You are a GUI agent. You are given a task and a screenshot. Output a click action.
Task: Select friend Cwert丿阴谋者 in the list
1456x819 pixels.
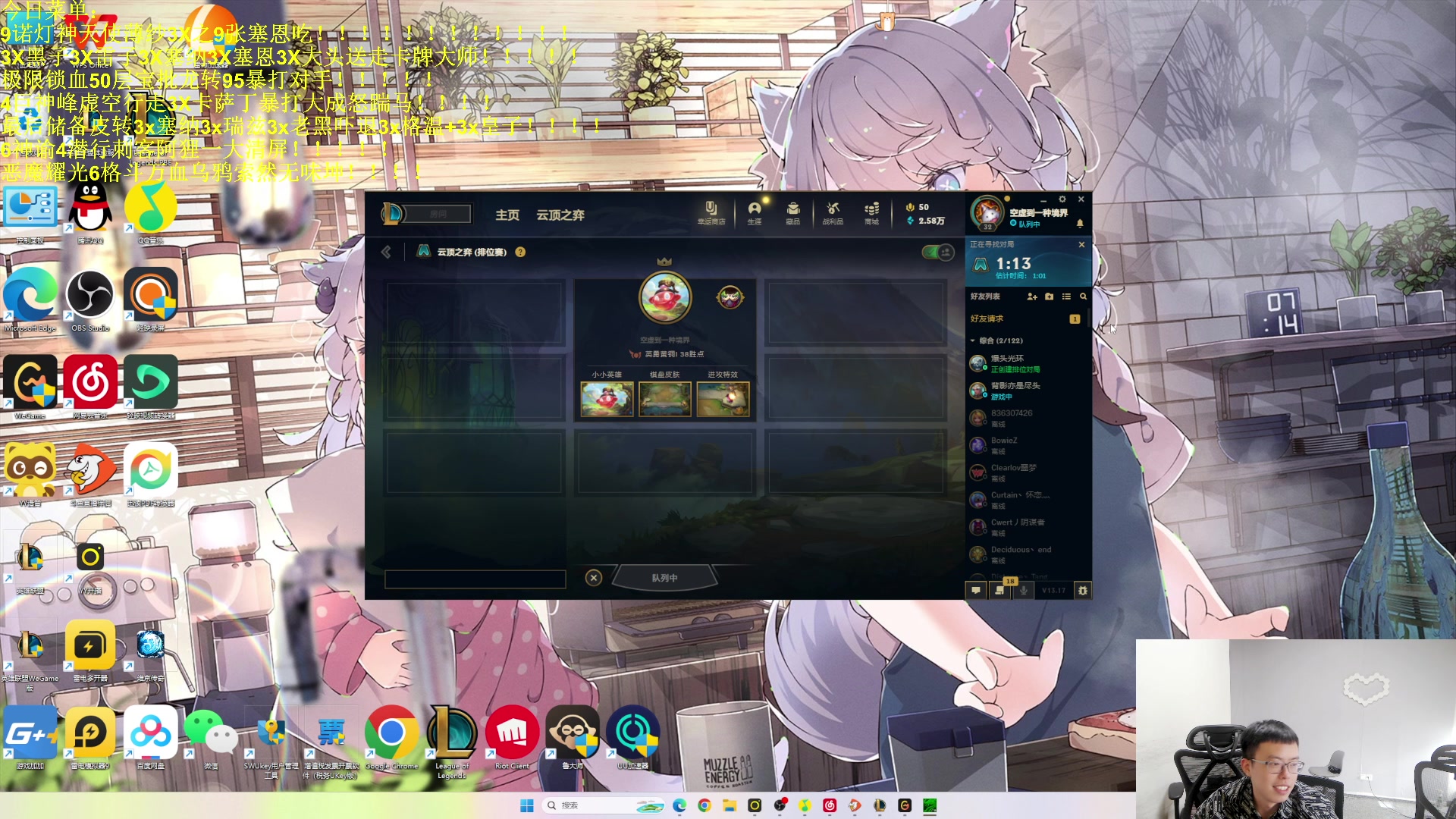click(1027, 527)
